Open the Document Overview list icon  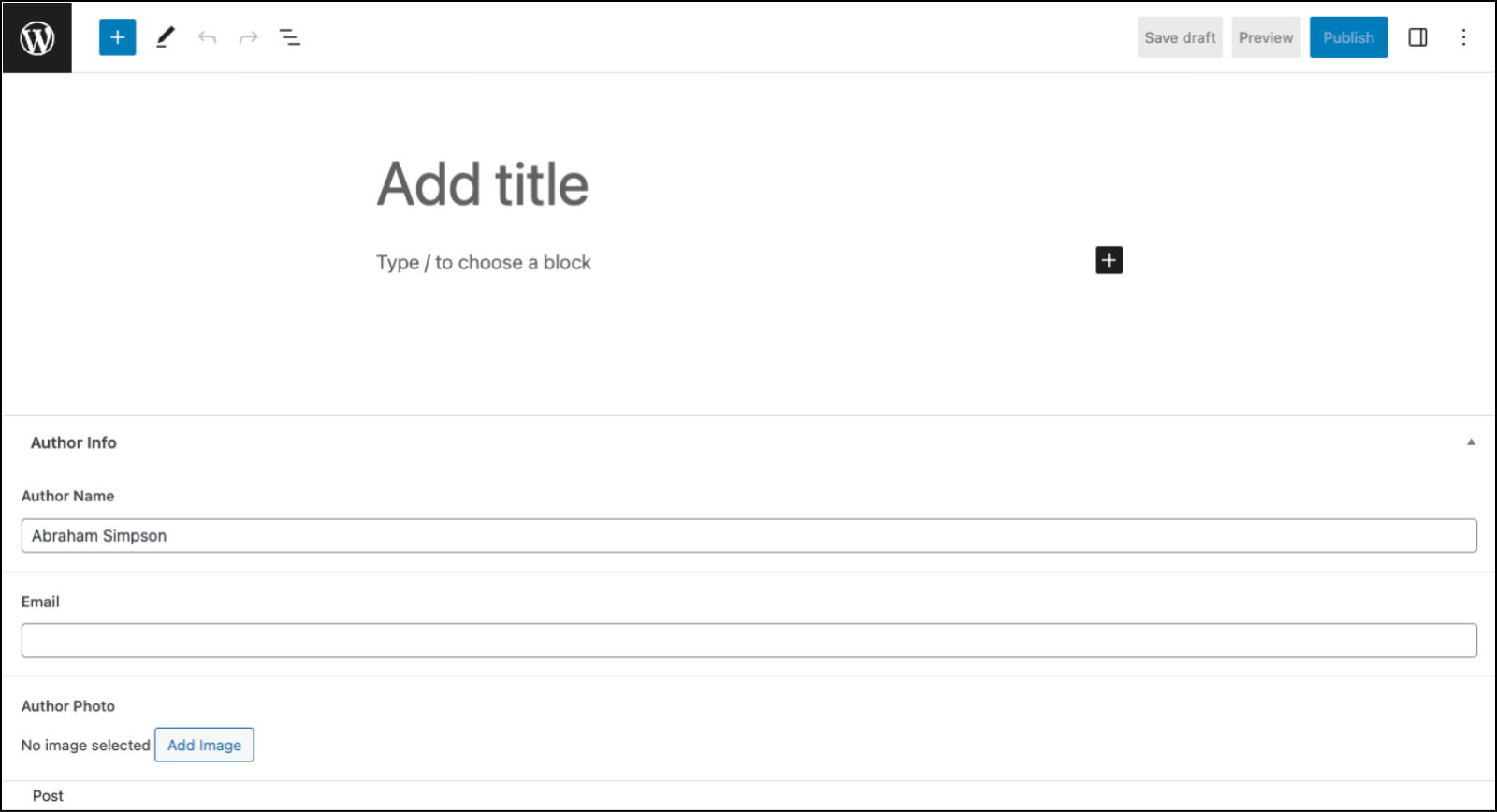290,37
